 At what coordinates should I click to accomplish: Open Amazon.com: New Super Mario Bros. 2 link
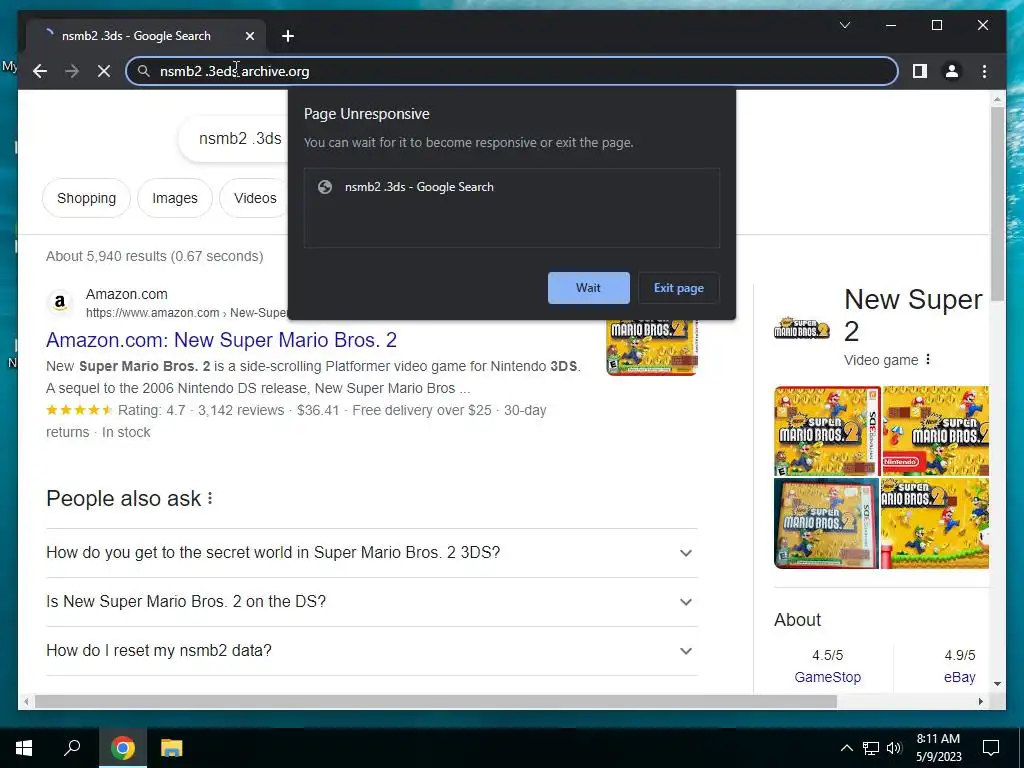[x=221, y=340]
